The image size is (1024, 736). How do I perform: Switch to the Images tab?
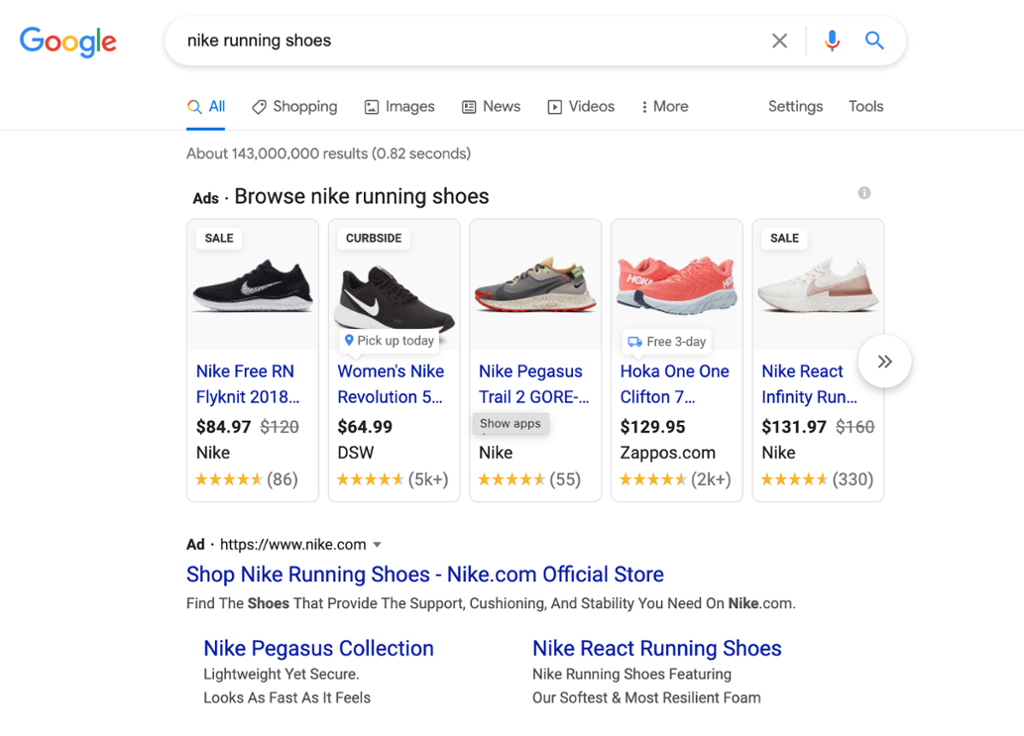pyautogui.click(x=399, y=106)
